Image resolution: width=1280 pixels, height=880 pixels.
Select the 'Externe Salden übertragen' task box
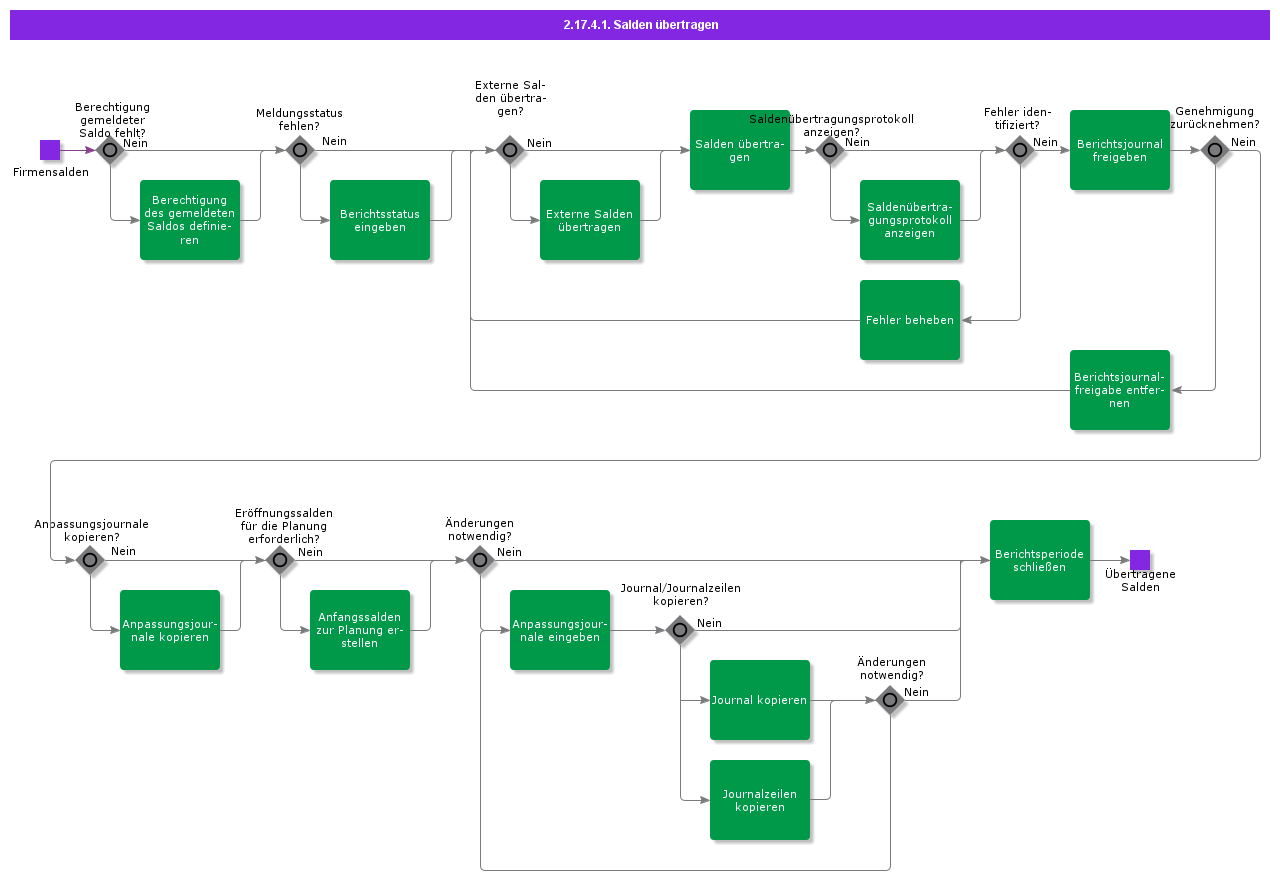coord(590,220)
